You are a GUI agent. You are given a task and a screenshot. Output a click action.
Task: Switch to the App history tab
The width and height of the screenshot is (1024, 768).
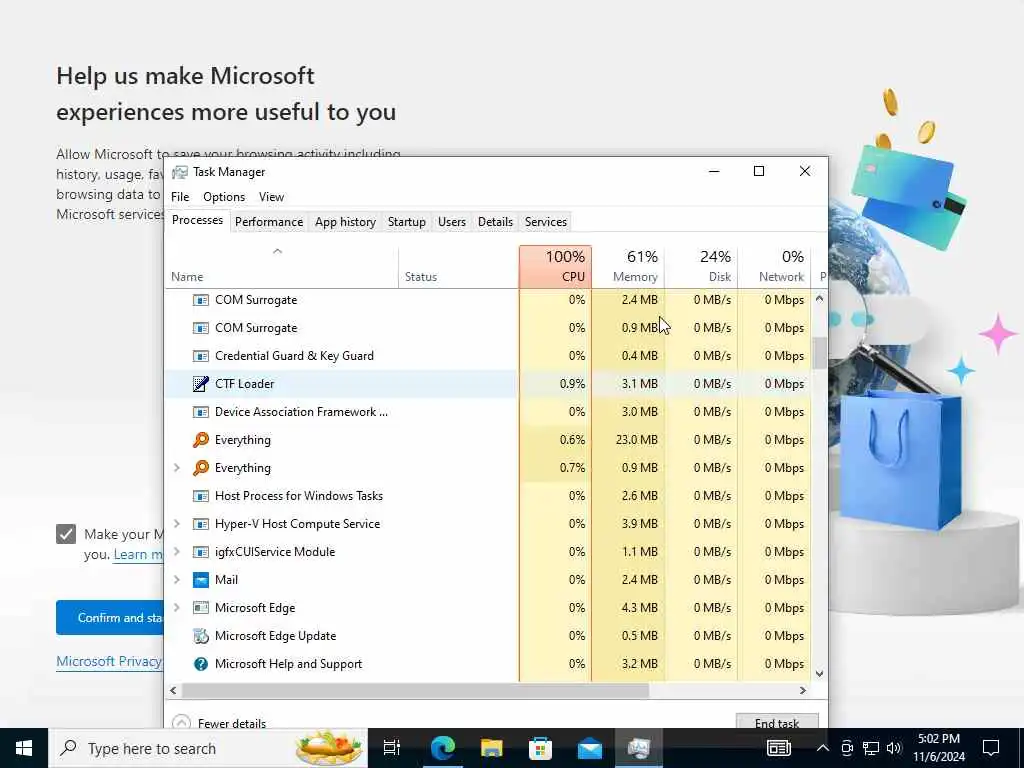coord(345,222)
